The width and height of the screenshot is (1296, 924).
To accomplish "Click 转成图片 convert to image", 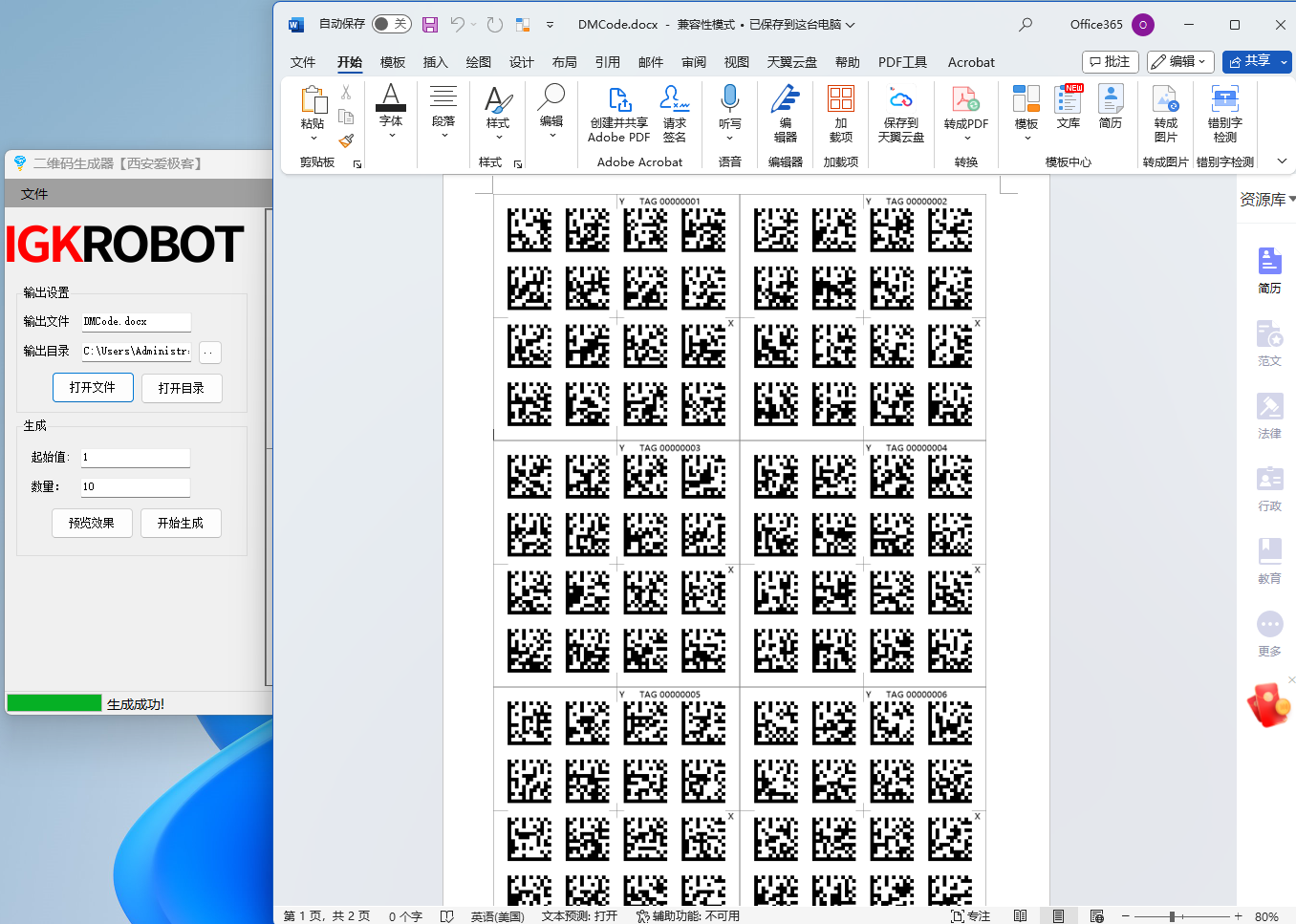I will (x=1166, y=114).
